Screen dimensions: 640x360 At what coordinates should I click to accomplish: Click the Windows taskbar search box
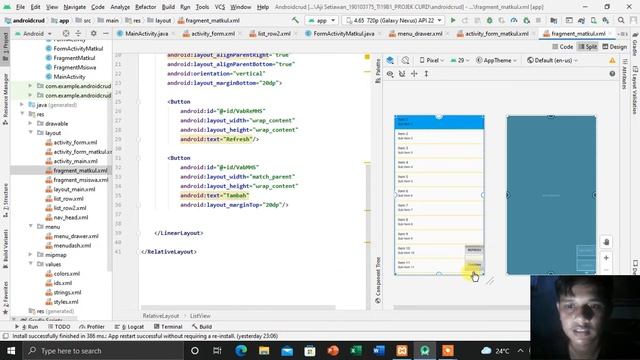[102, 351]
